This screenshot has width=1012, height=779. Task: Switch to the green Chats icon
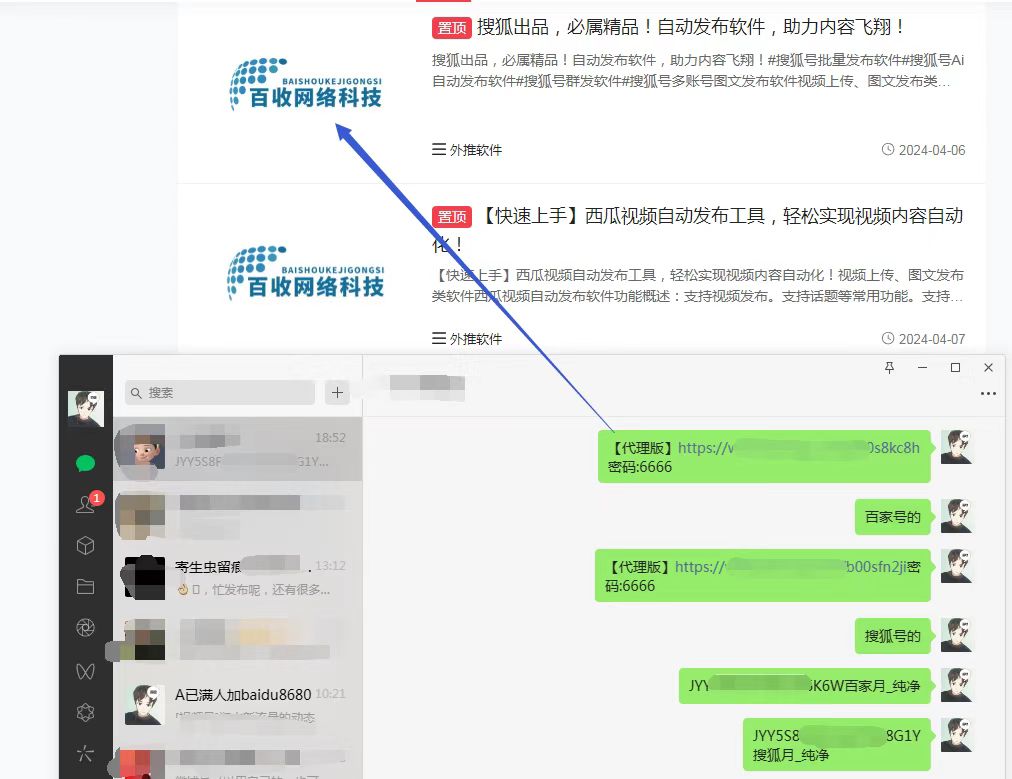pos(85,463)
